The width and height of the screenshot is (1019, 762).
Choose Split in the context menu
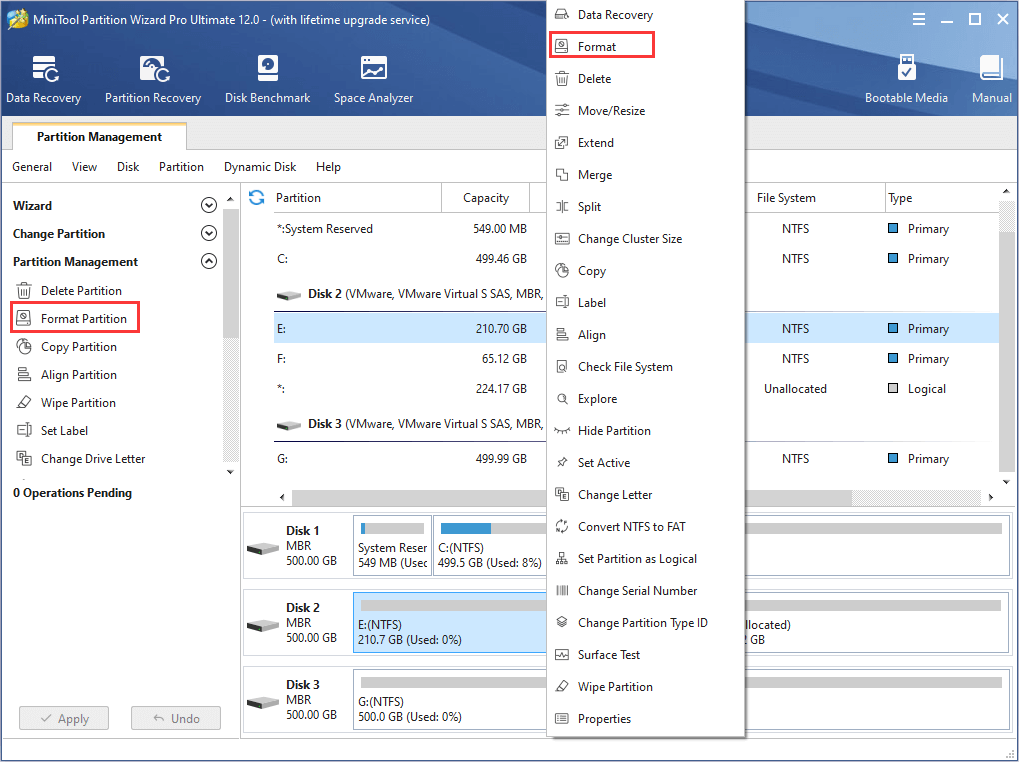[645, 207]
